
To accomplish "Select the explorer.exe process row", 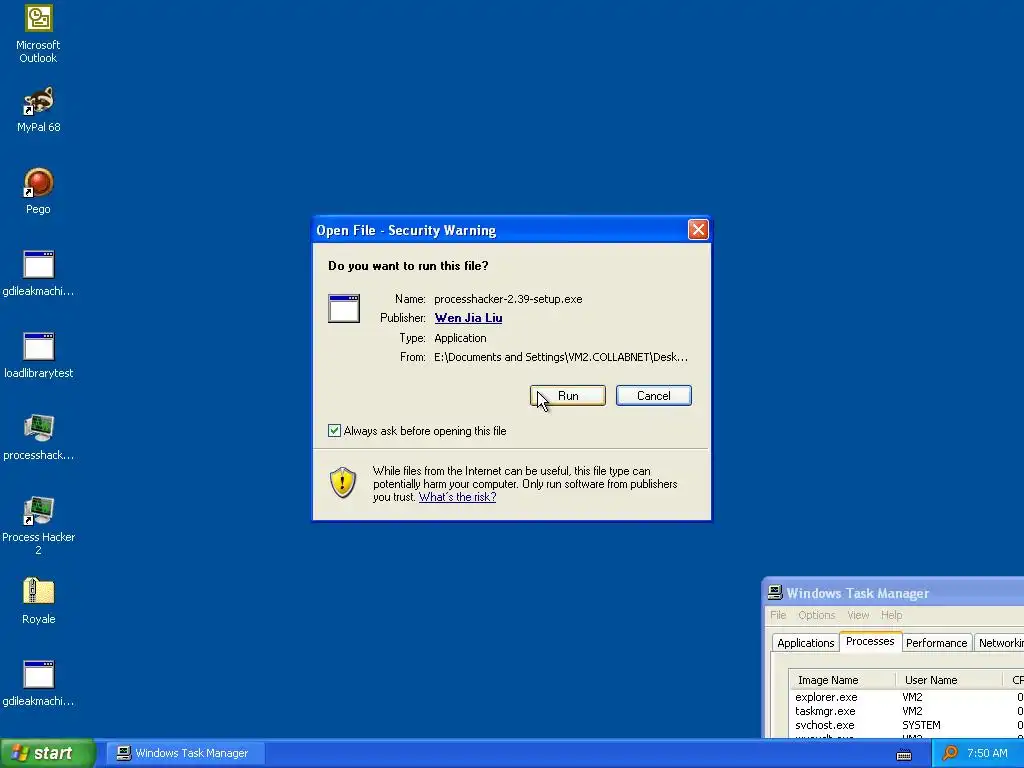I will [x=906, y=697].
